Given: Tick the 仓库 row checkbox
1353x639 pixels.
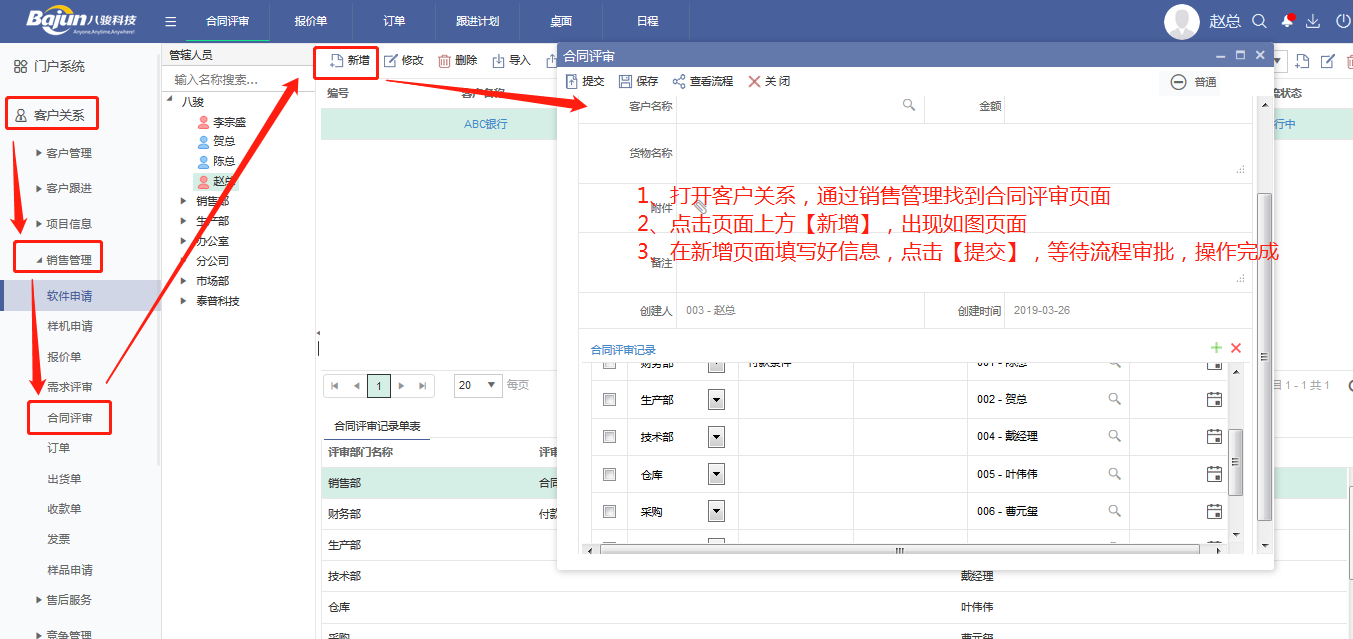Looking at the screenshot, I should (x=609, y=474).
